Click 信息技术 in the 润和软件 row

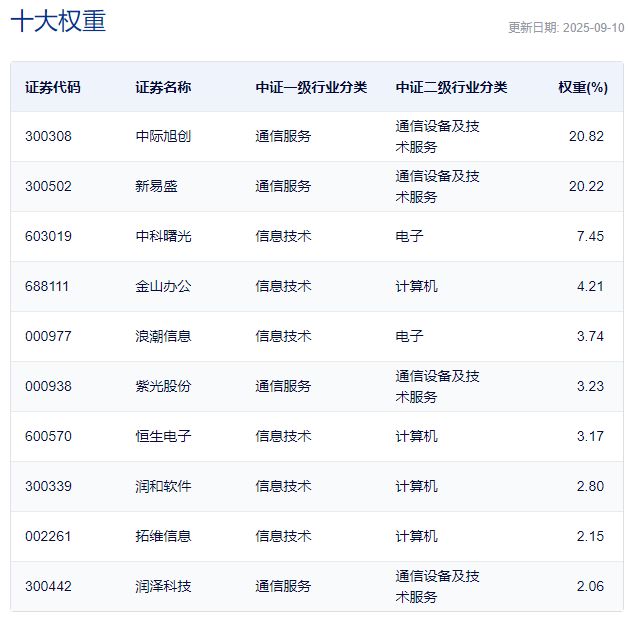283,486
